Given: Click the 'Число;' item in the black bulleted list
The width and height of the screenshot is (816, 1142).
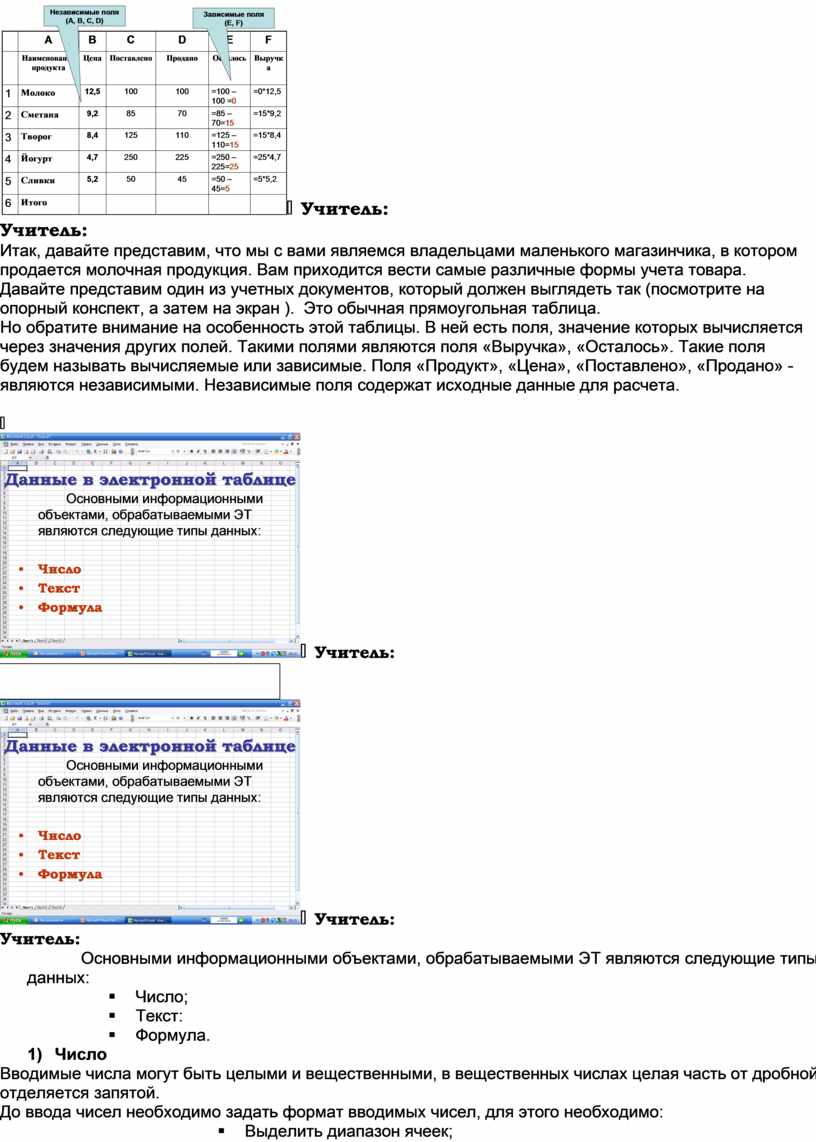Looking at the screenshot, I should point(162,996).
